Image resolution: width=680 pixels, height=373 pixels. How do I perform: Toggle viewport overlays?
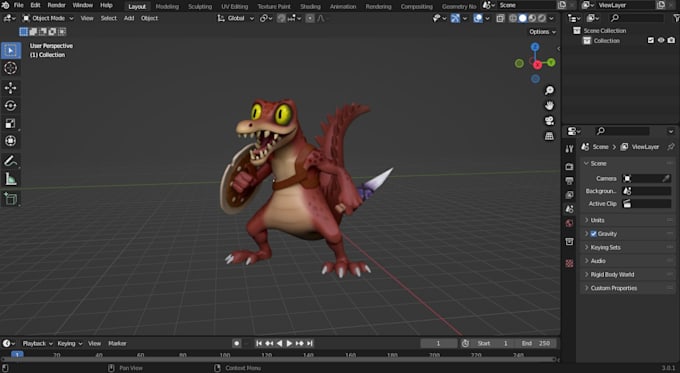(477, 18)
